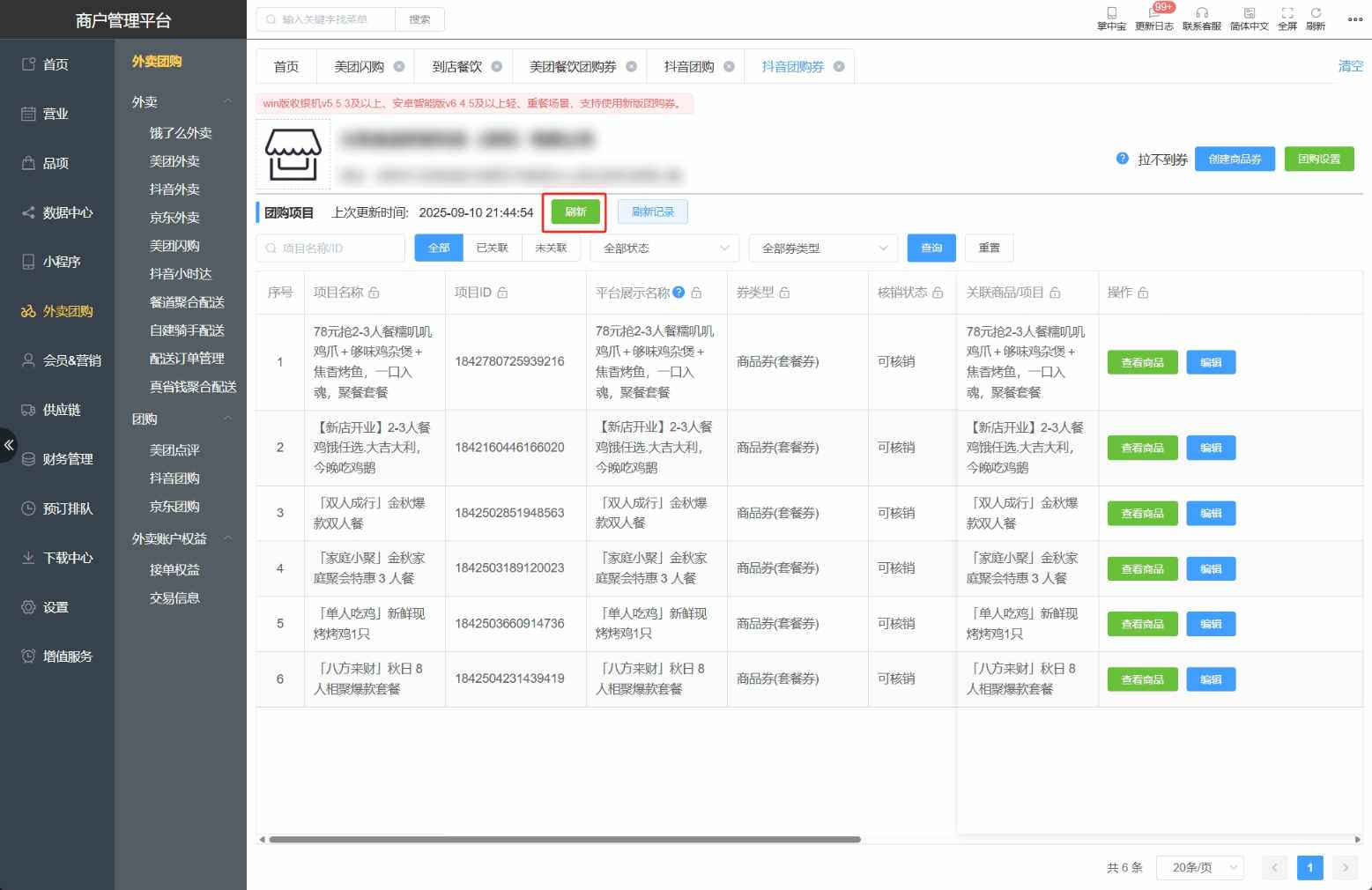Filter by 已关联 items

pyautogui.click(x=493, y=248)
